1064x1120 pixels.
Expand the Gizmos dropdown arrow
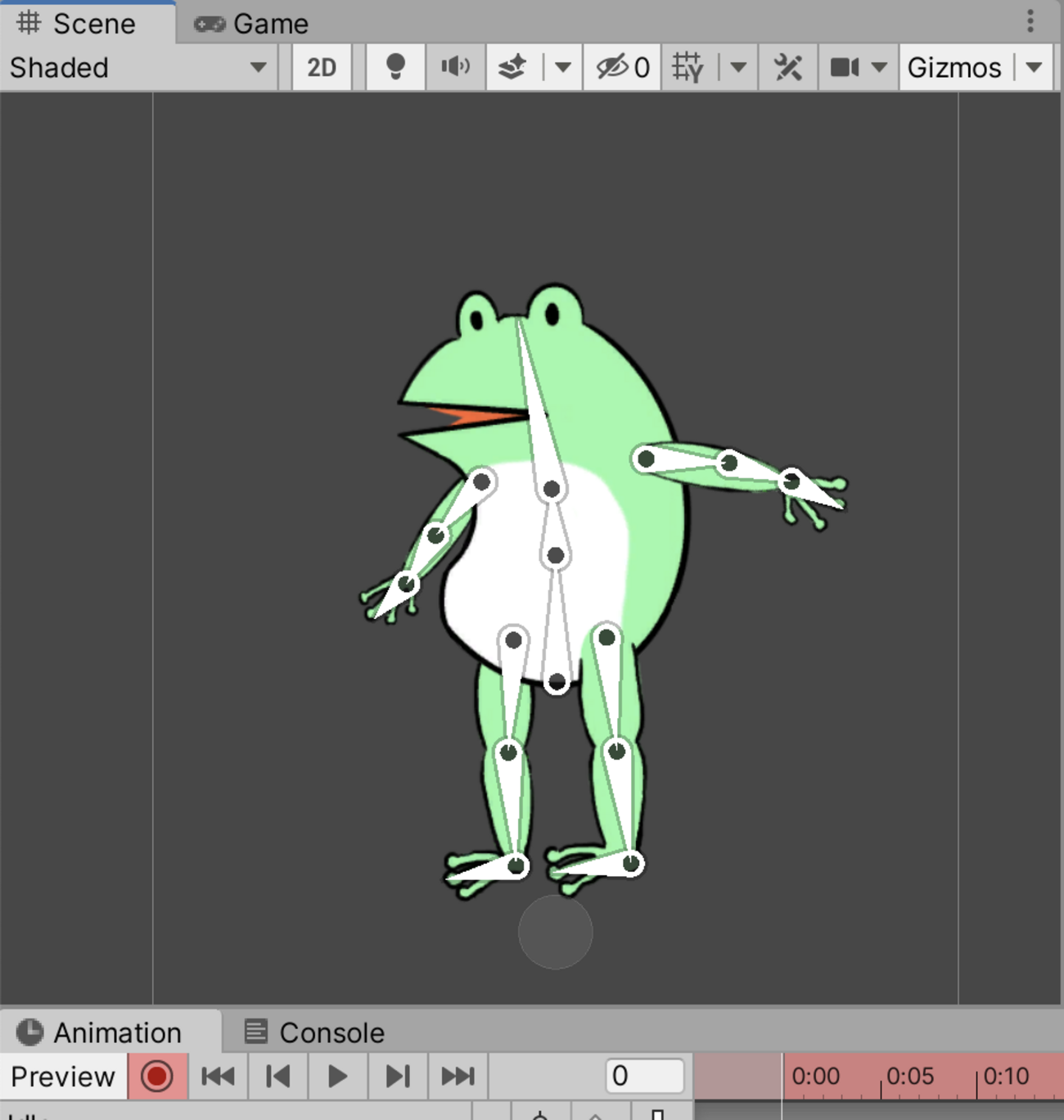point(1035,67)
